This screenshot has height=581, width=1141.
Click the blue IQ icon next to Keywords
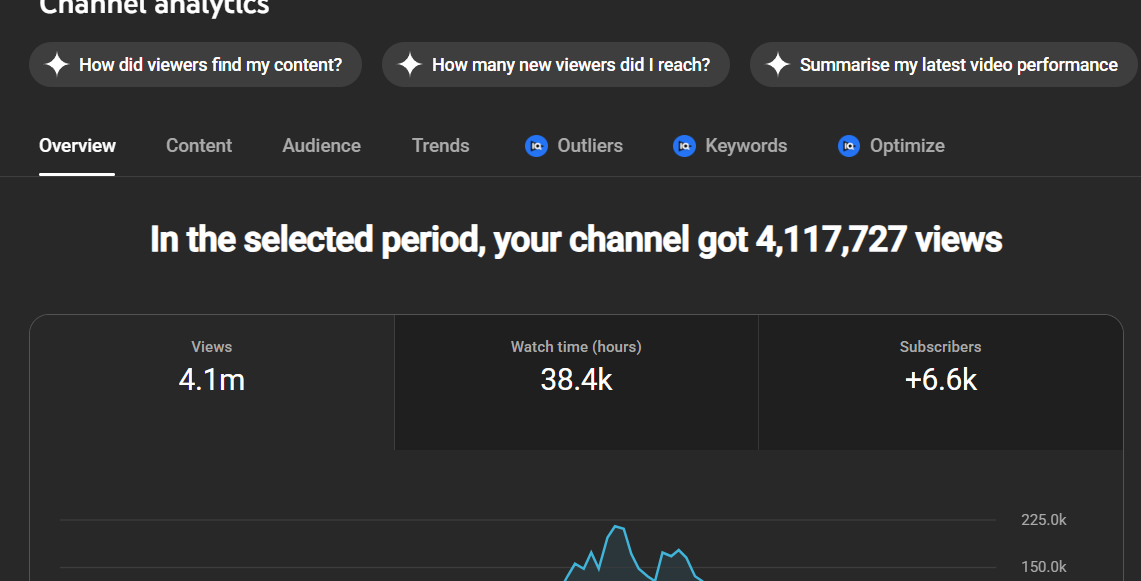click(x=684, y=146)
